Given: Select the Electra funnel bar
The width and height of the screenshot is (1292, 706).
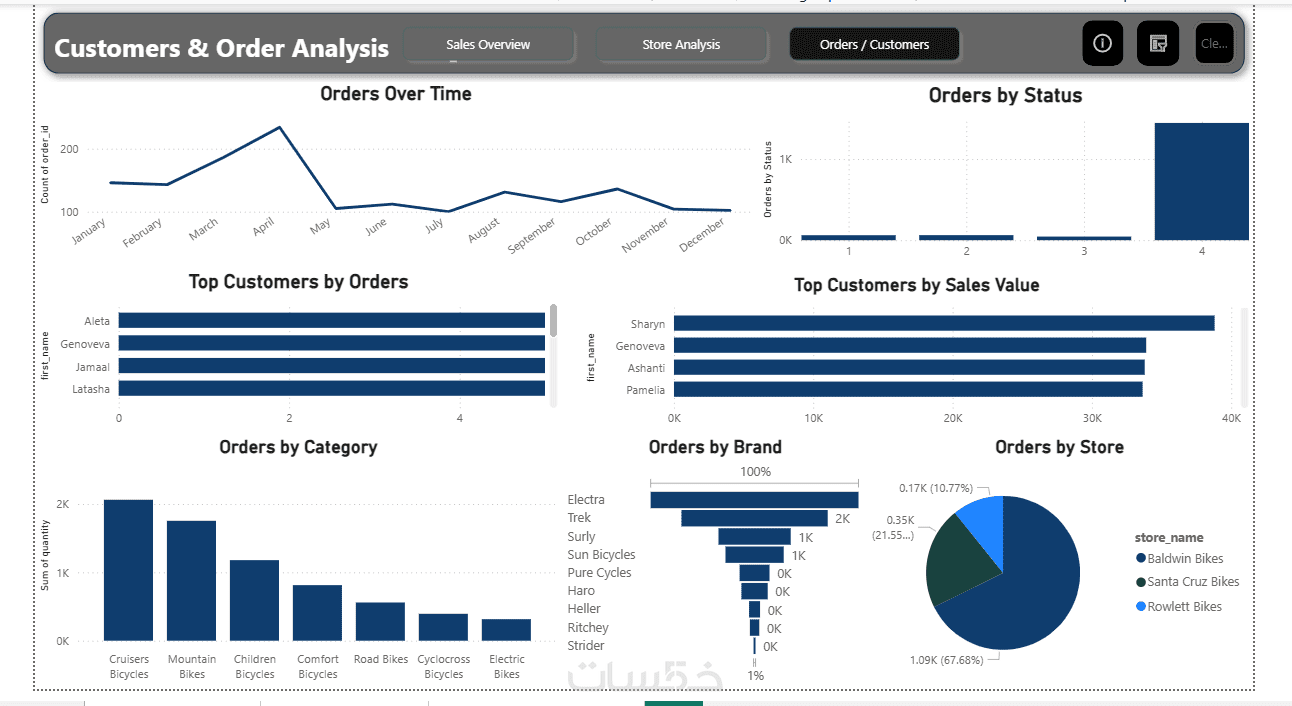Looking at the screenshot, I should [754, 500].
